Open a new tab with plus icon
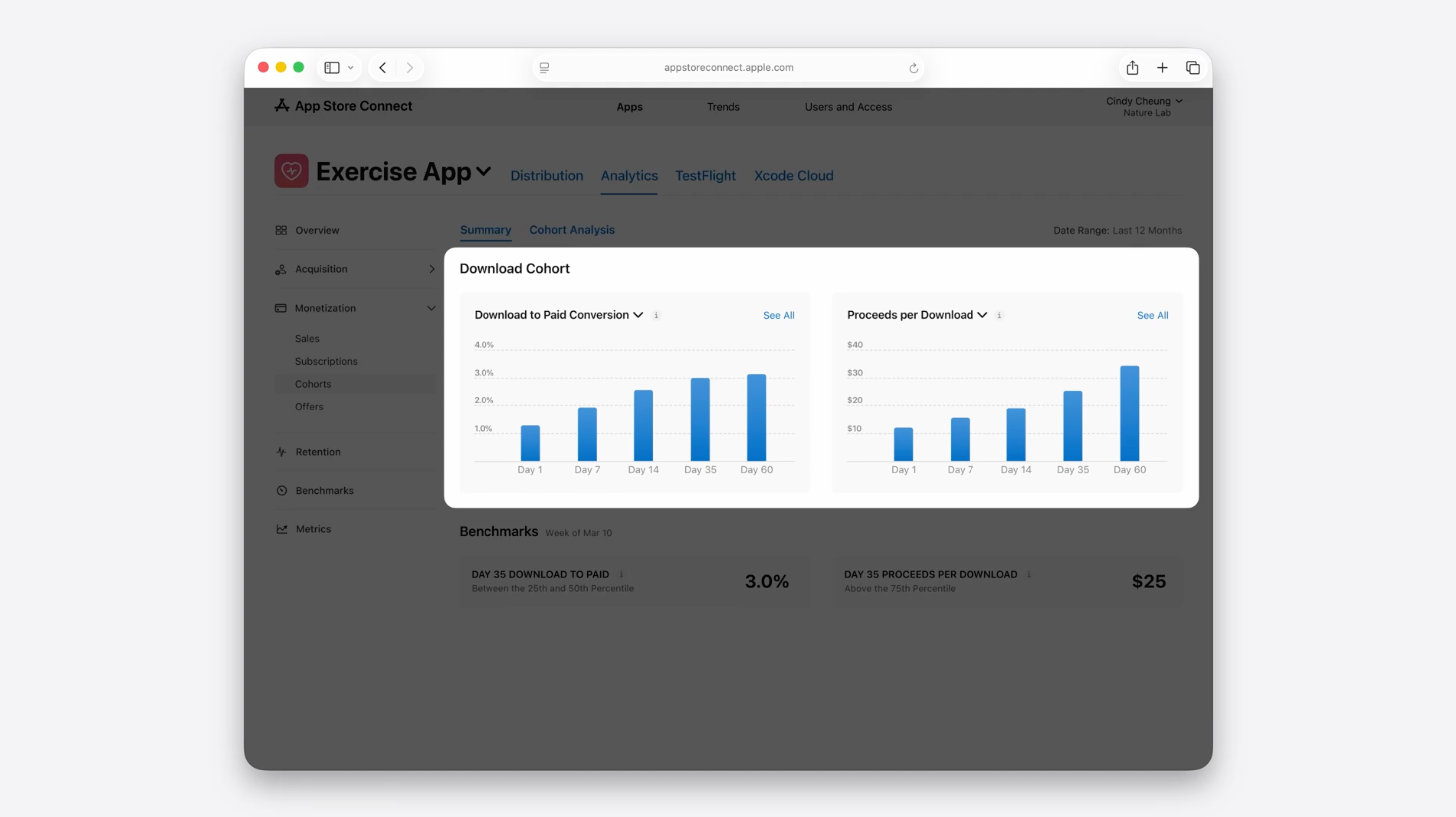 1162,68
